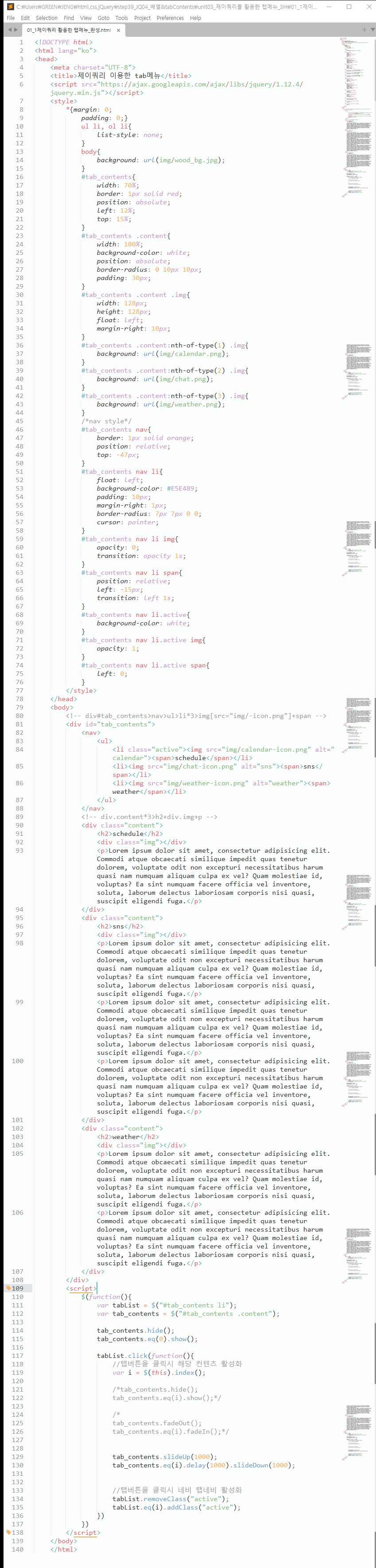376x1568 pixels.
Task: Click line number 93 in gutter
Action: point(19,850)
